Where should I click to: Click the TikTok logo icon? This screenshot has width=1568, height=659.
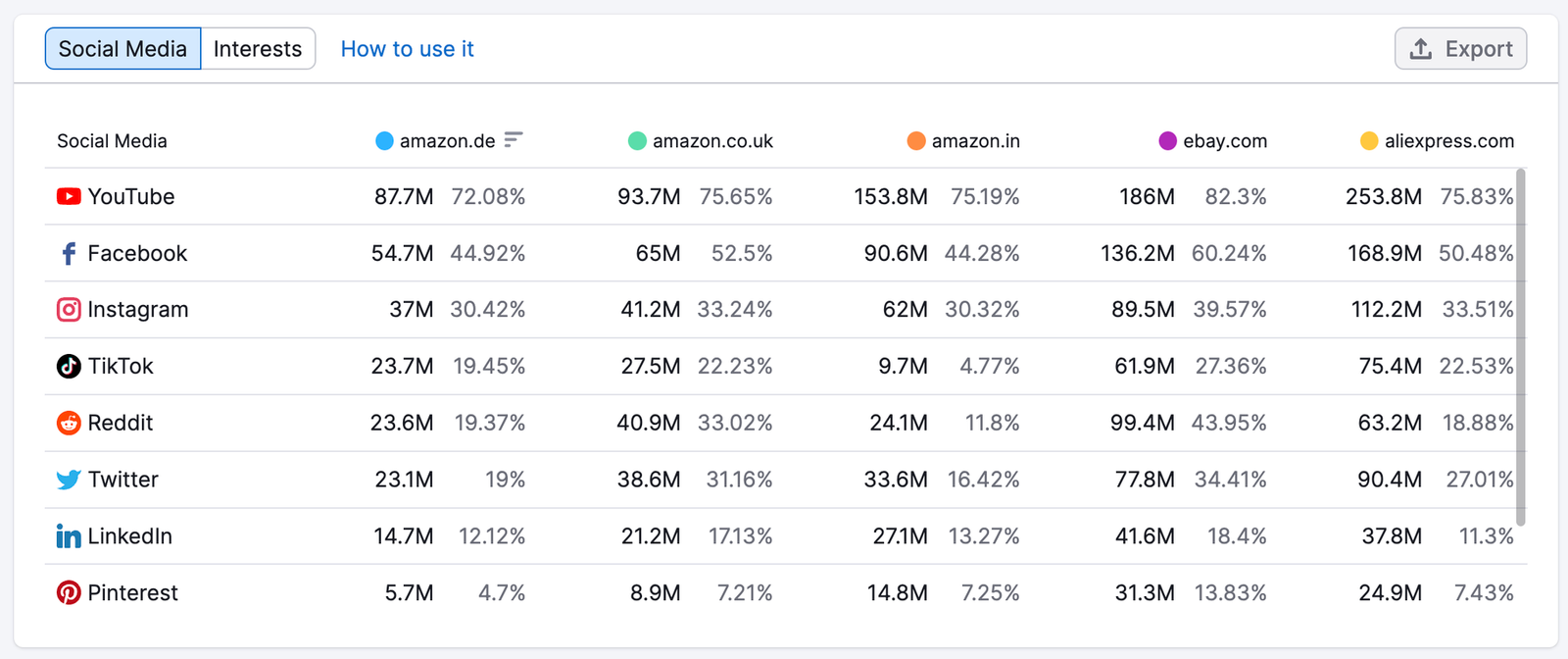[x=69, y=367]
